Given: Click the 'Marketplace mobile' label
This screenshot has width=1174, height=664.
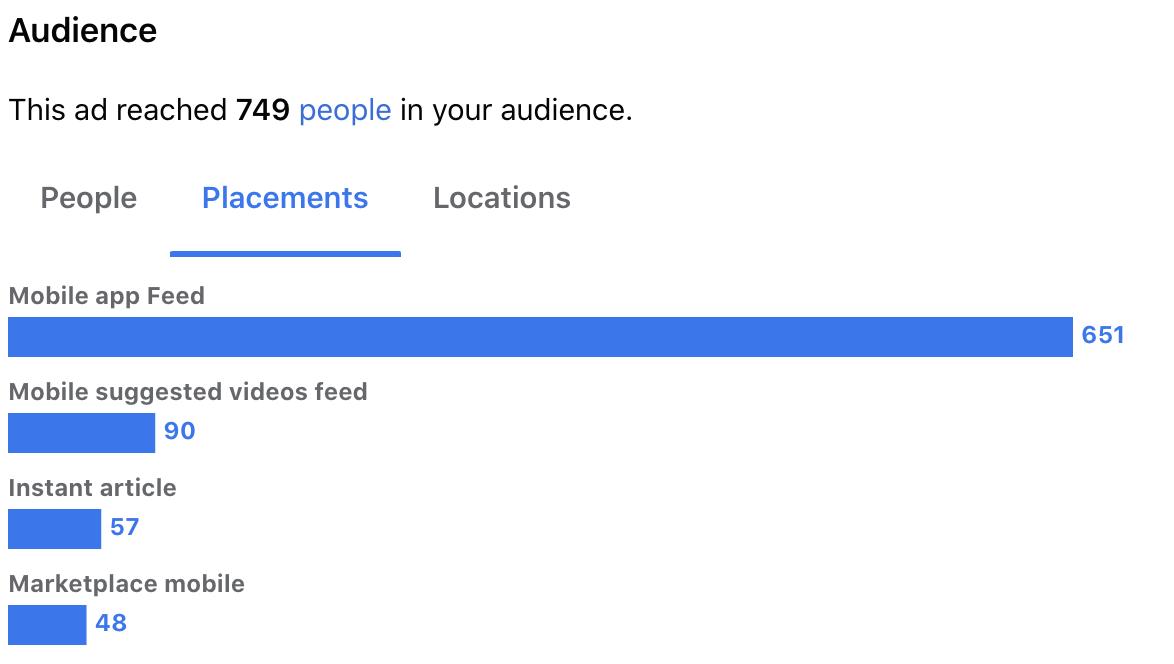Looking at the screenshot, I should (x=127, y=584).
